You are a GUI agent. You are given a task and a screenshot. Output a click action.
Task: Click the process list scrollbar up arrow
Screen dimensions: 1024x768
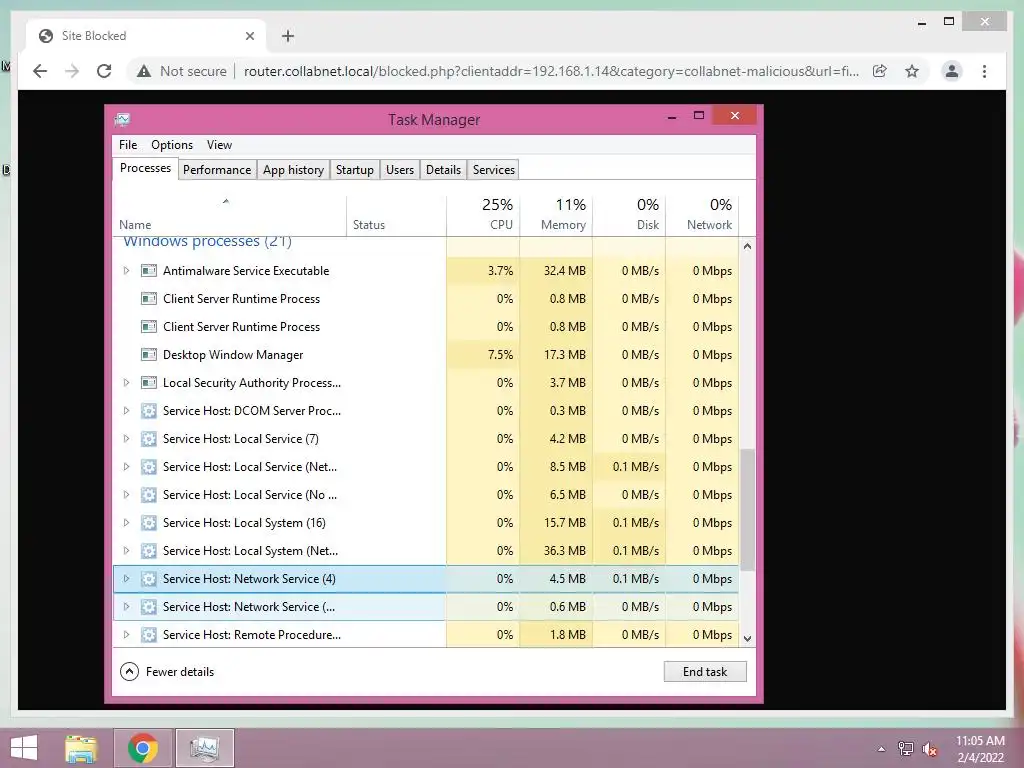click(747, 246)
